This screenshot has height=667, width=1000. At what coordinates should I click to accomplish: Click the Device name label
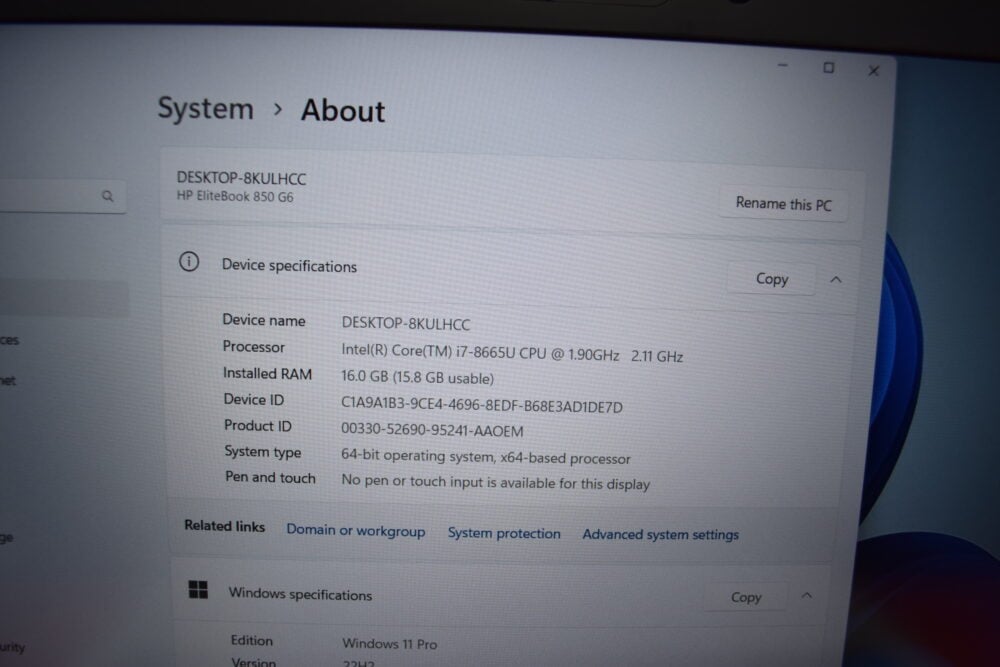tap(263, 320)
